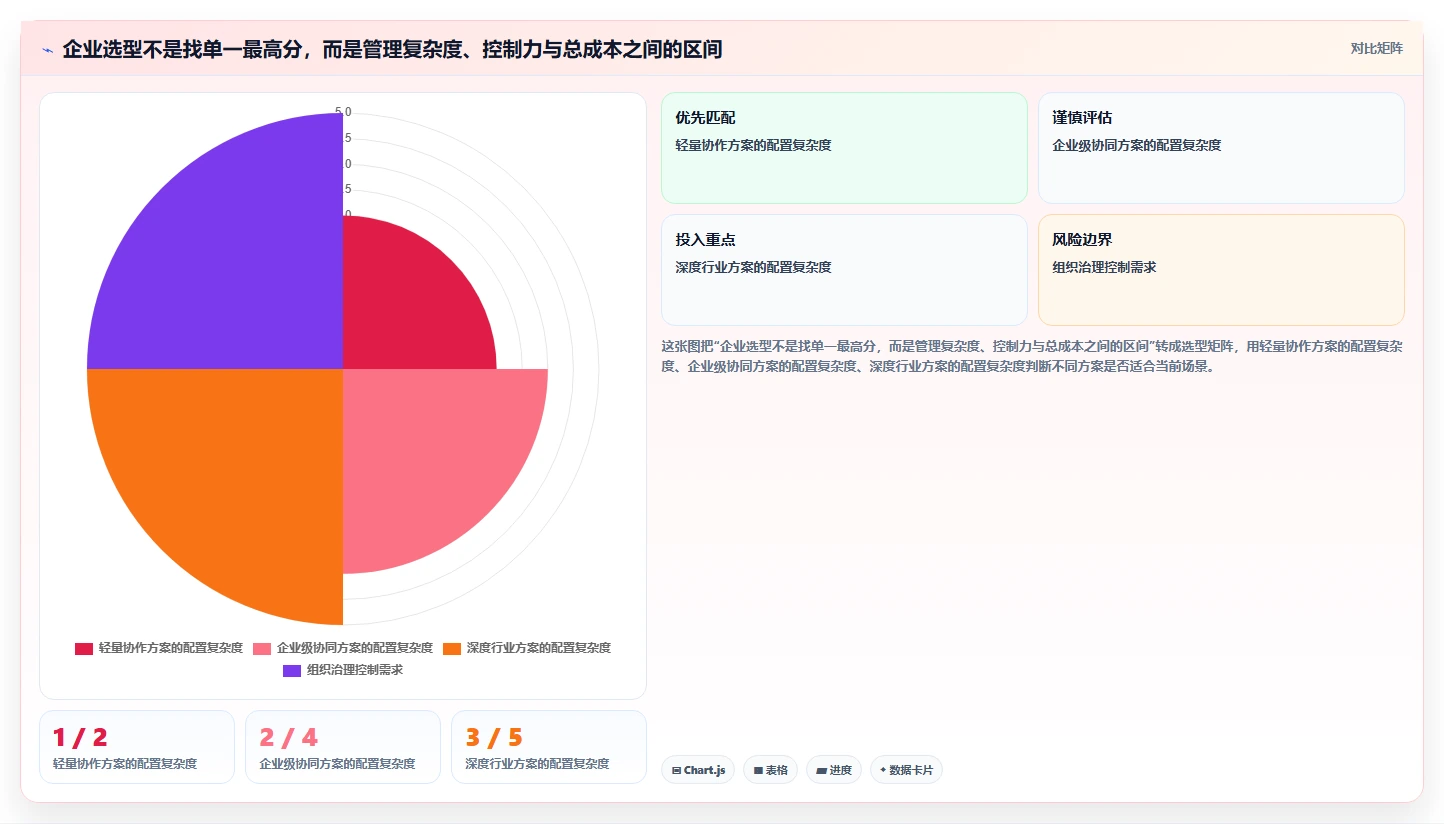Viewport: 1444px width, 824px height.
Task: Select the 进度 tag chip
Action: coord(833,770)
